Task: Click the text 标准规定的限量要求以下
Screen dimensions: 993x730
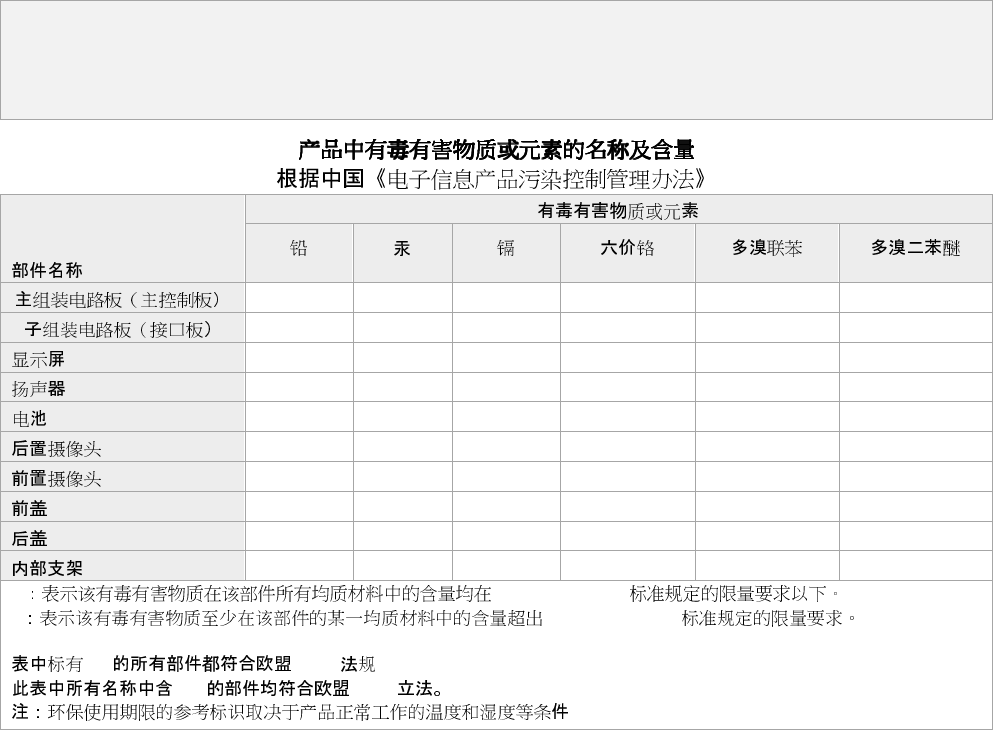Action: pos(728,594)
